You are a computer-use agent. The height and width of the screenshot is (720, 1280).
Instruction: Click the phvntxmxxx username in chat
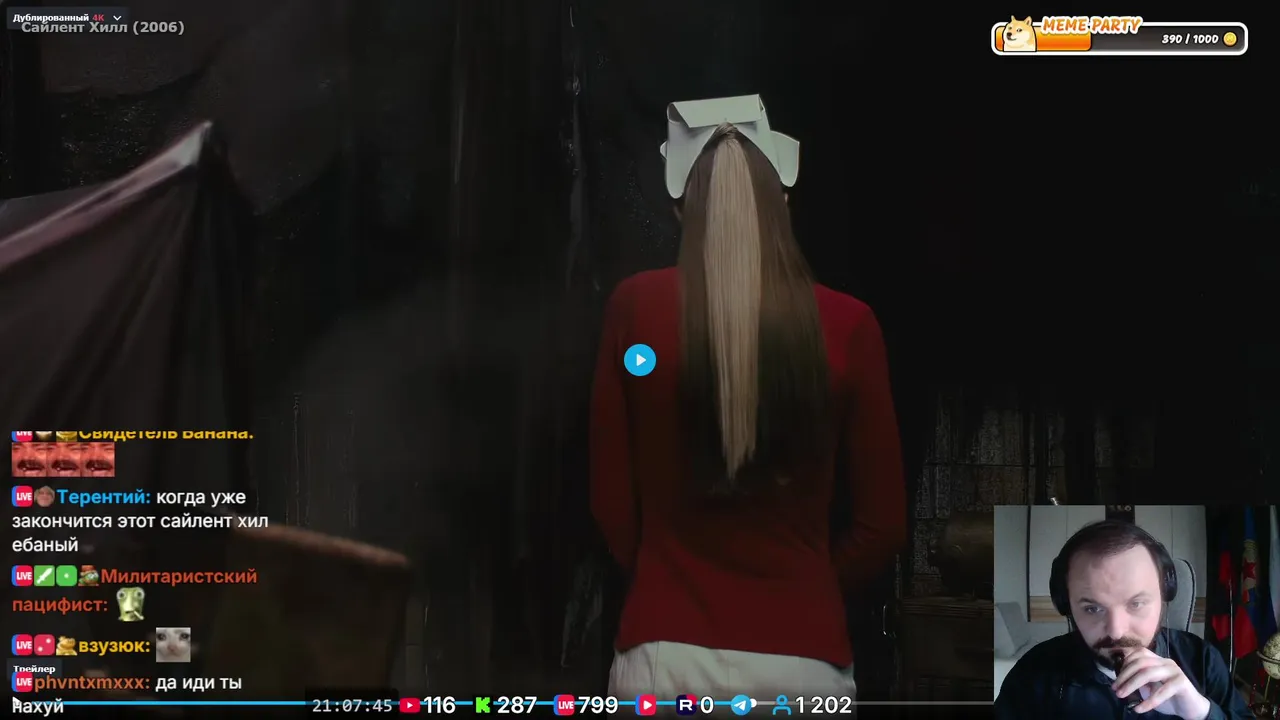pos(92,683)
